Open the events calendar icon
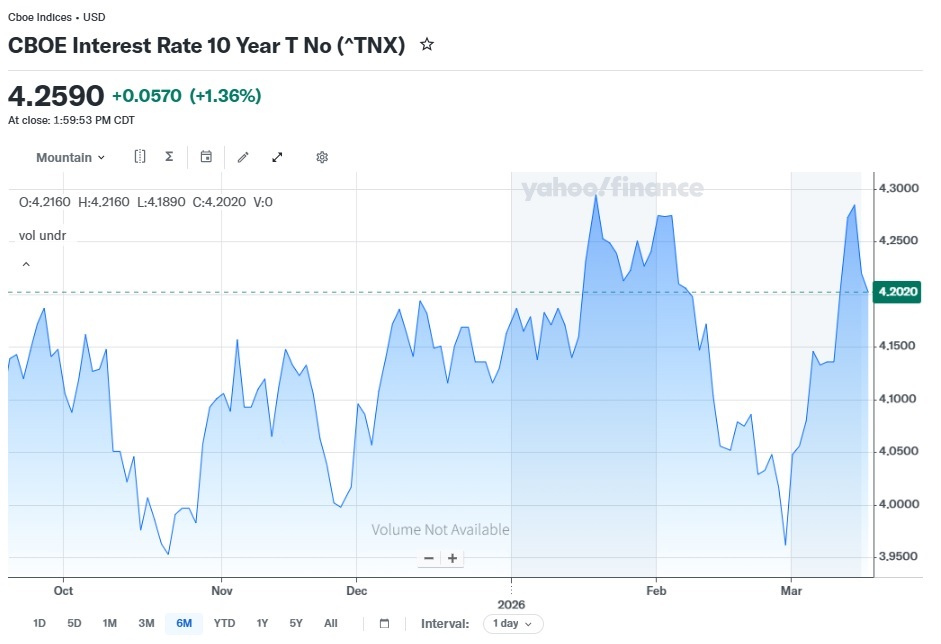 [x=206, y=157]
